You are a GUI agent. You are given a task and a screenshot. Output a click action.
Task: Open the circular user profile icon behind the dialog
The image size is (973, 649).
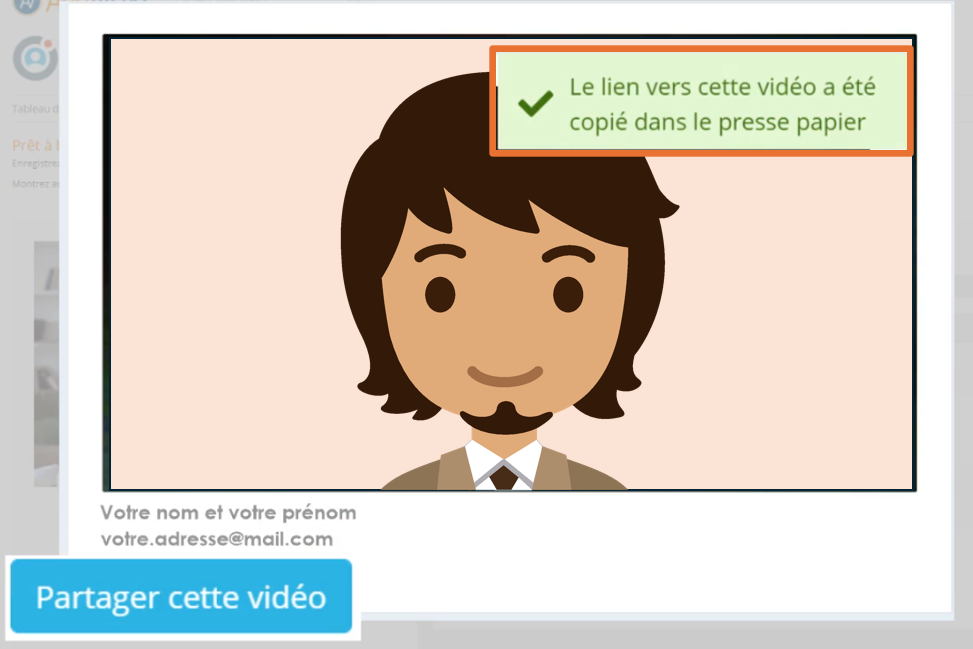coord(35,58)
